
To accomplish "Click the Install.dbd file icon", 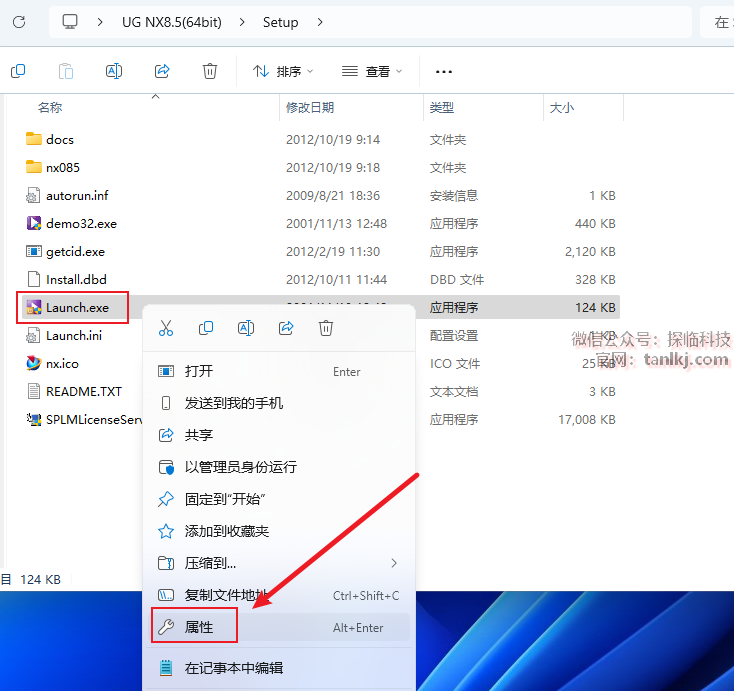I will (x=34, y=279).
